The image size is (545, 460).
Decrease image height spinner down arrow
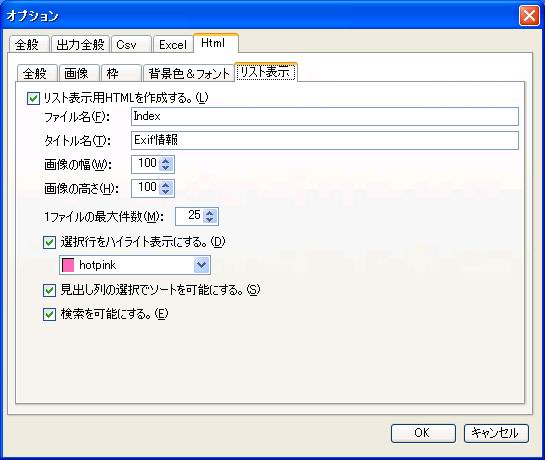(x=166, y=192)
